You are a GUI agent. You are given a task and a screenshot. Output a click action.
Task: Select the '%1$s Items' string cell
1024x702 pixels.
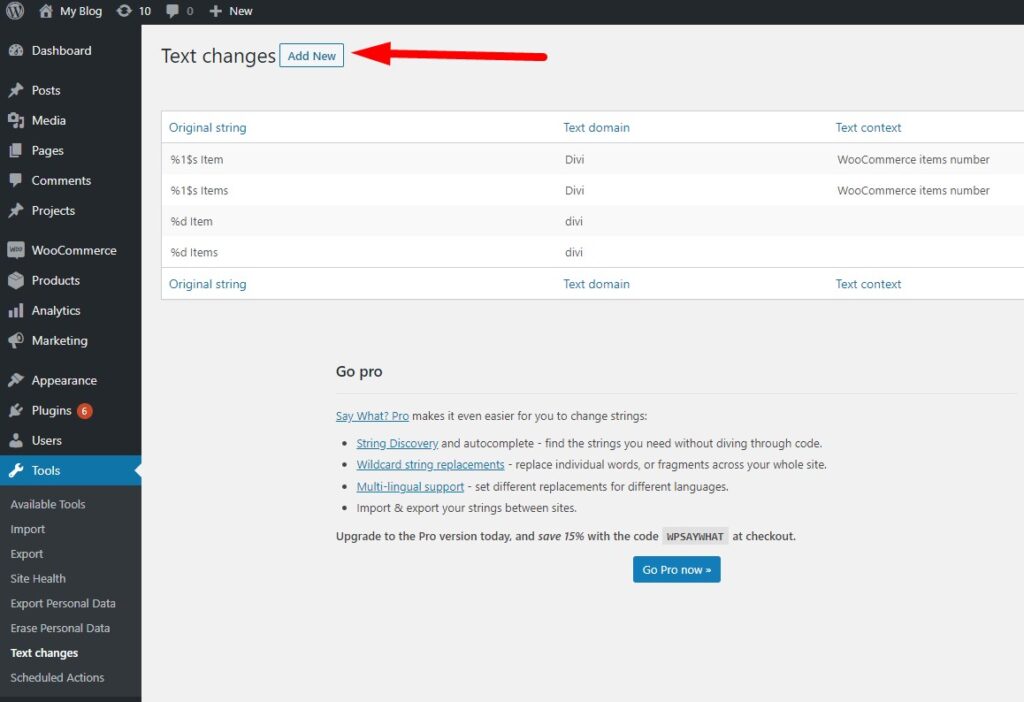(199, 191)
